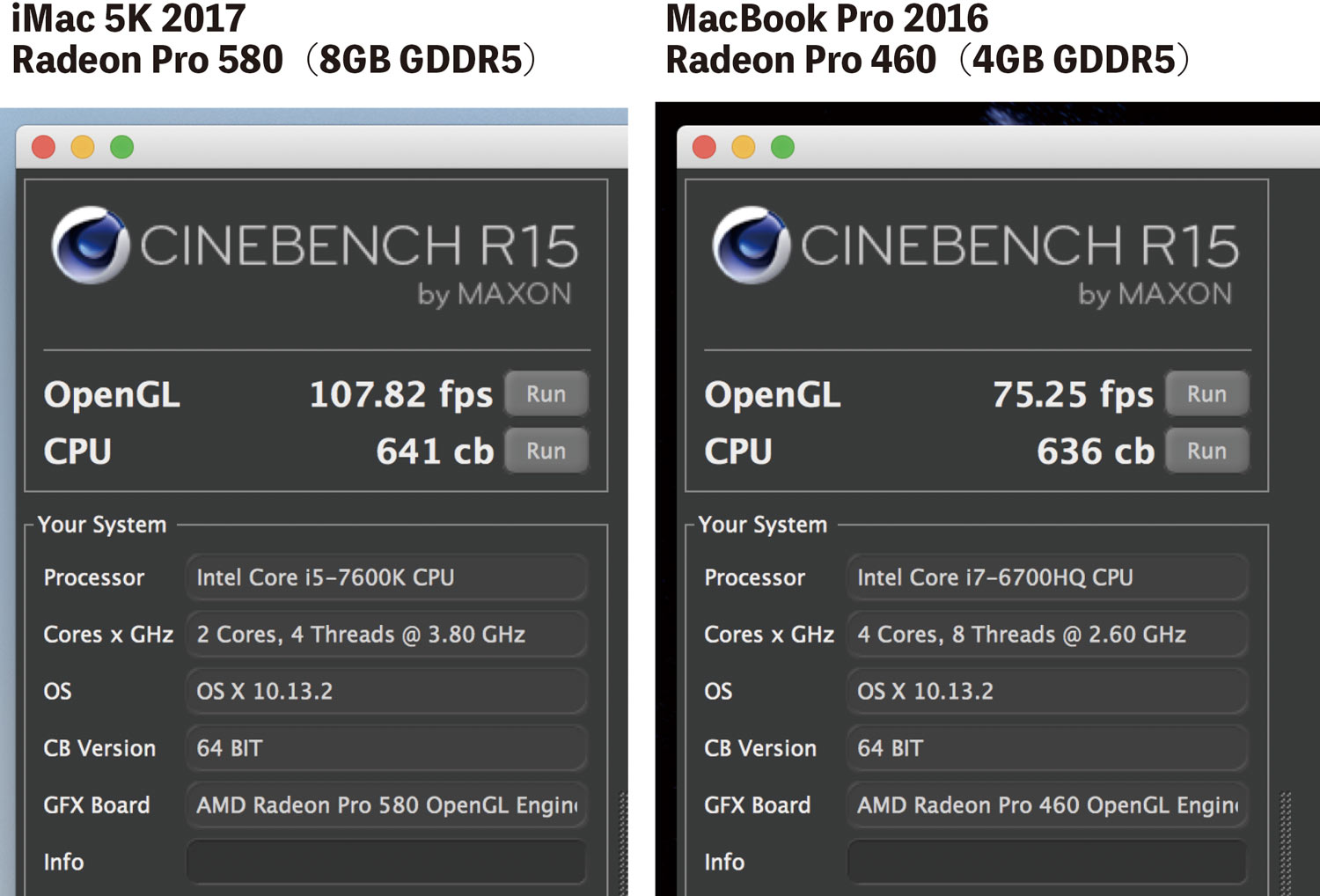Click the empty Info field in iMac window
The image size is (1320, 896).
pyautogui.click(x=386, y=862)
